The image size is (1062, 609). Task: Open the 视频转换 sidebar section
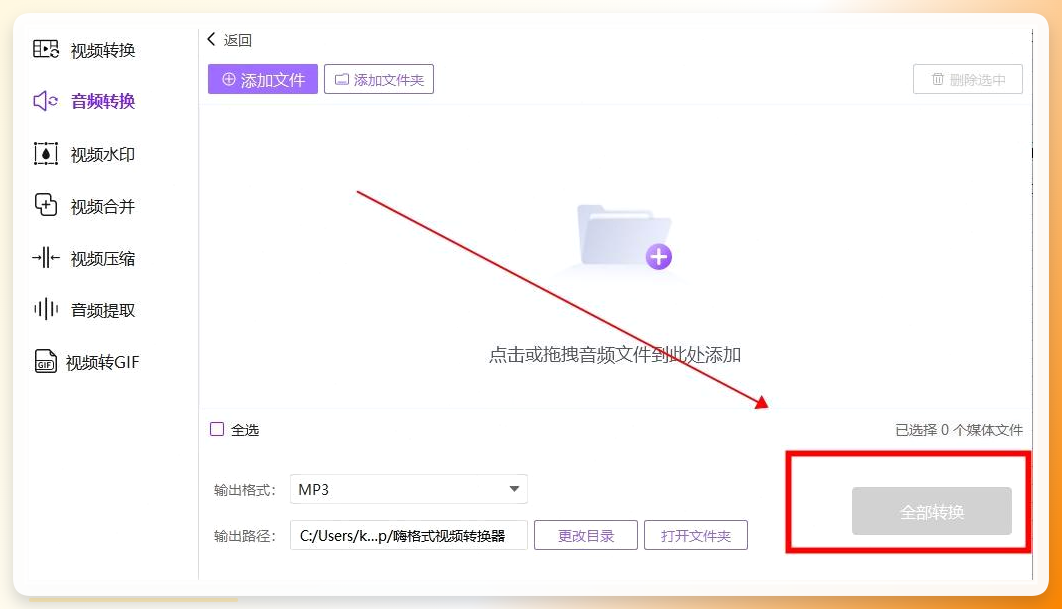coord(103,50)
